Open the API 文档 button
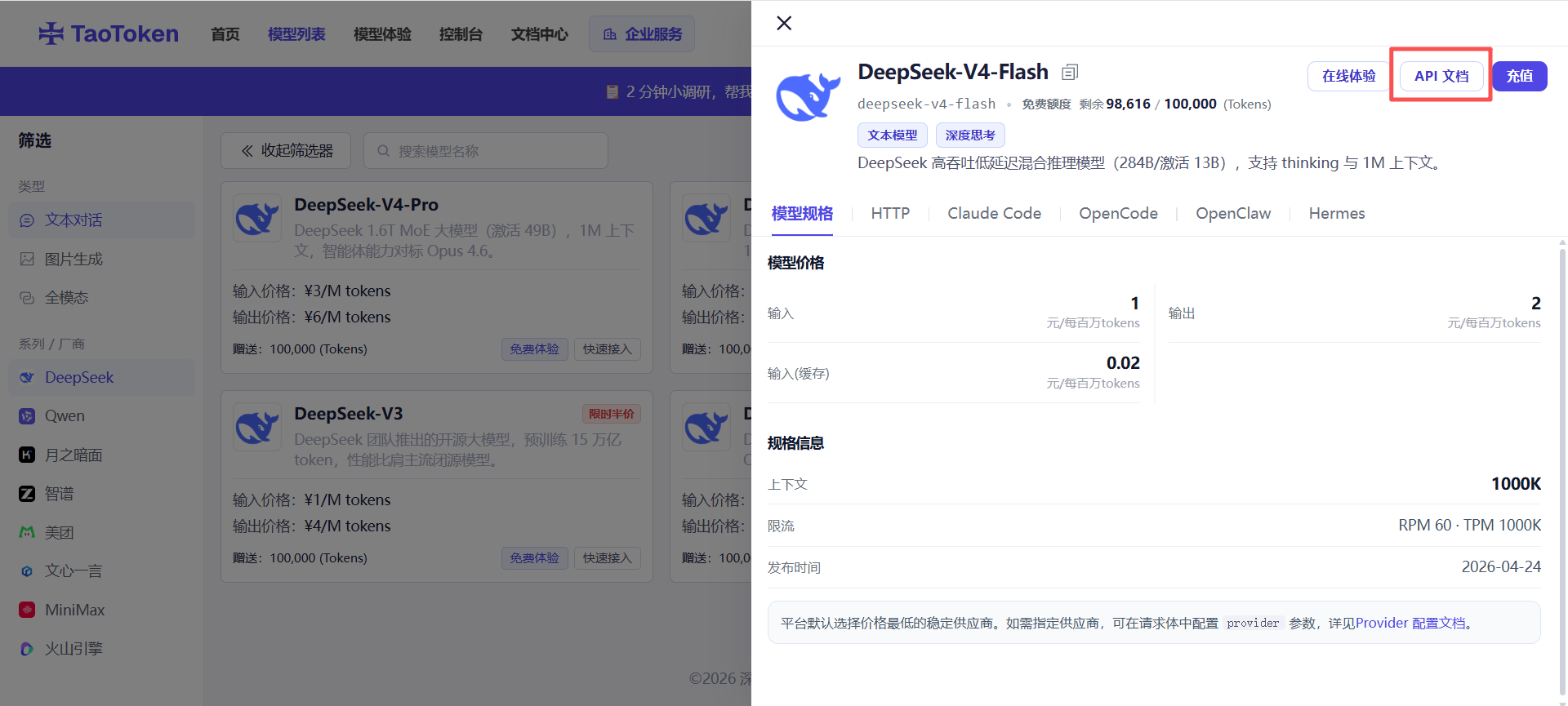1568x706 pixels. click(1441, 76)
